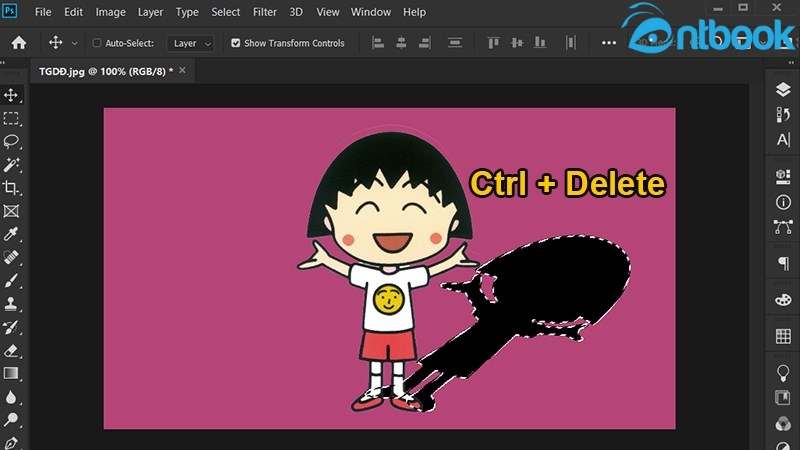Image resolution: width=800 pixels, height=450 pixels.
Task: Select the Dodge tool
Action: (x=11, y=420)
